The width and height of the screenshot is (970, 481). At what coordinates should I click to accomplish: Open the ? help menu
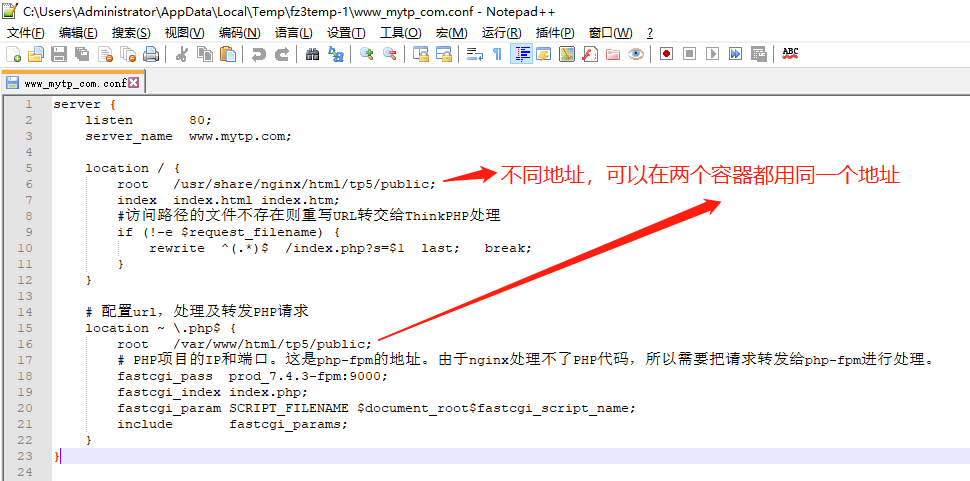[650, 33]
